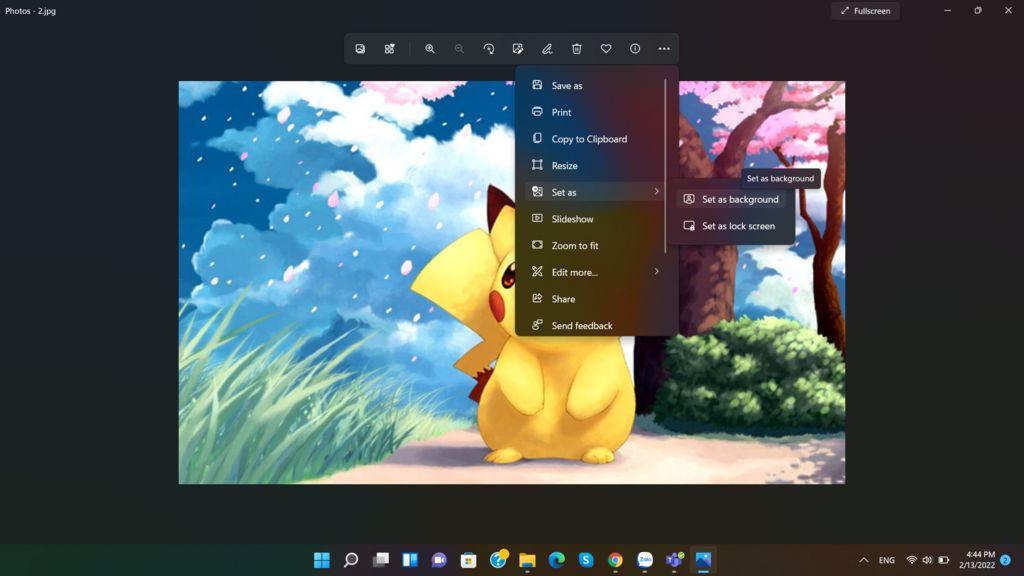This screenshot has width=1024, height=576.
Task: Zoom in with the magnifier plus icon
Action: click(x=430, y=49)
